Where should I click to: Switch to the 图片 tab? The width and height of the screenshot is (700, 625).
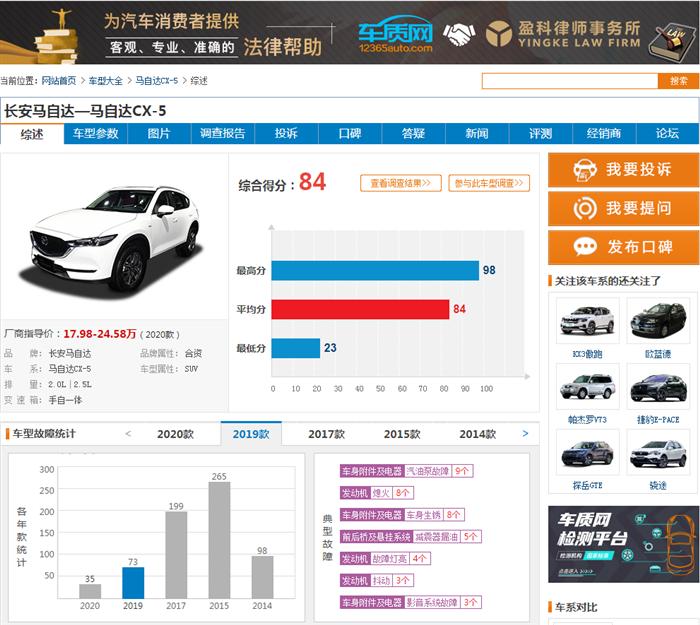coord(159,133)
